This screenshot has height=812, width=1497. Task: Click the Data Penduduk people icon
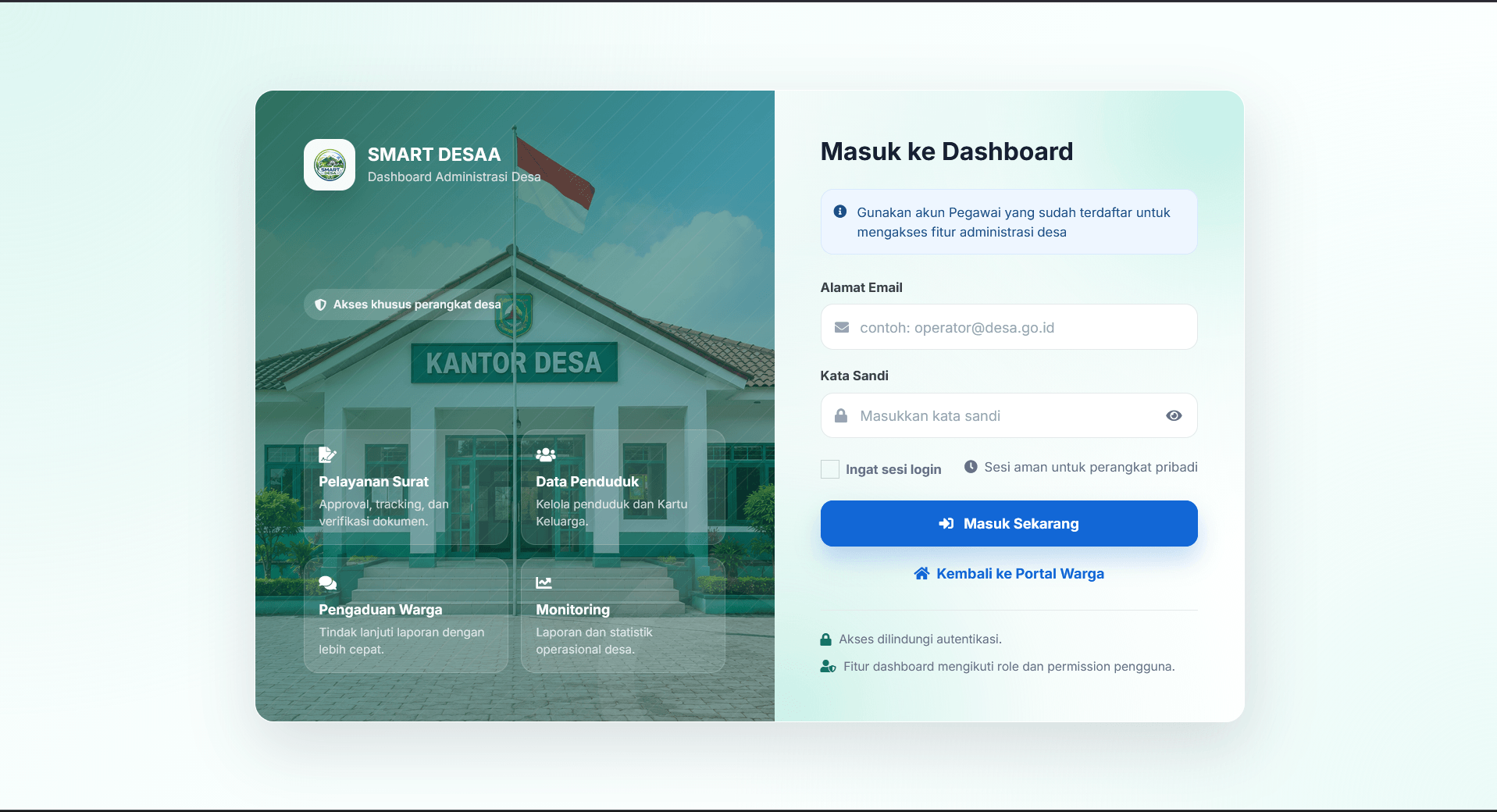point(546,454)
